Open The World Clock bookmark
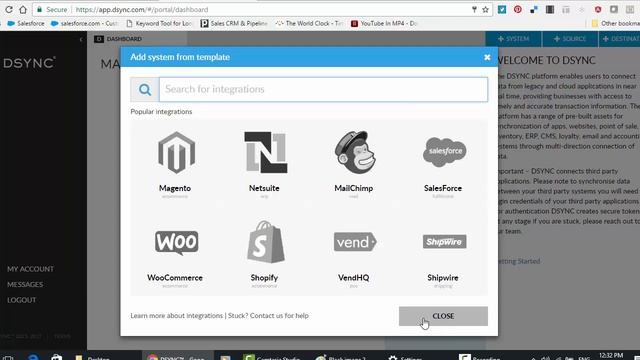 point(309,24)
